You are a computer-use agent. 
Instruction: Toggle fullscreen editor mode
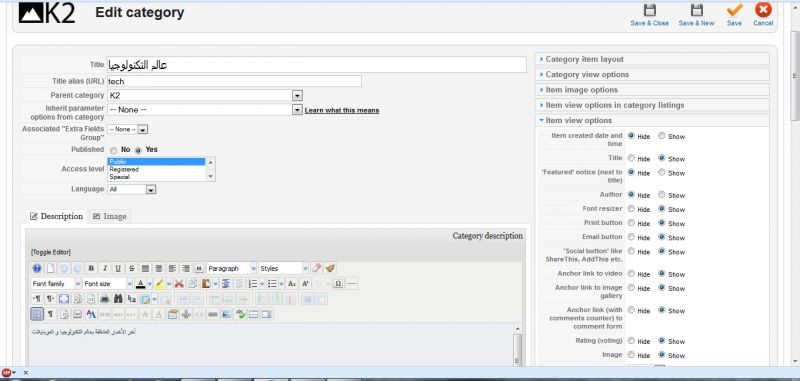tap(64, 299)
